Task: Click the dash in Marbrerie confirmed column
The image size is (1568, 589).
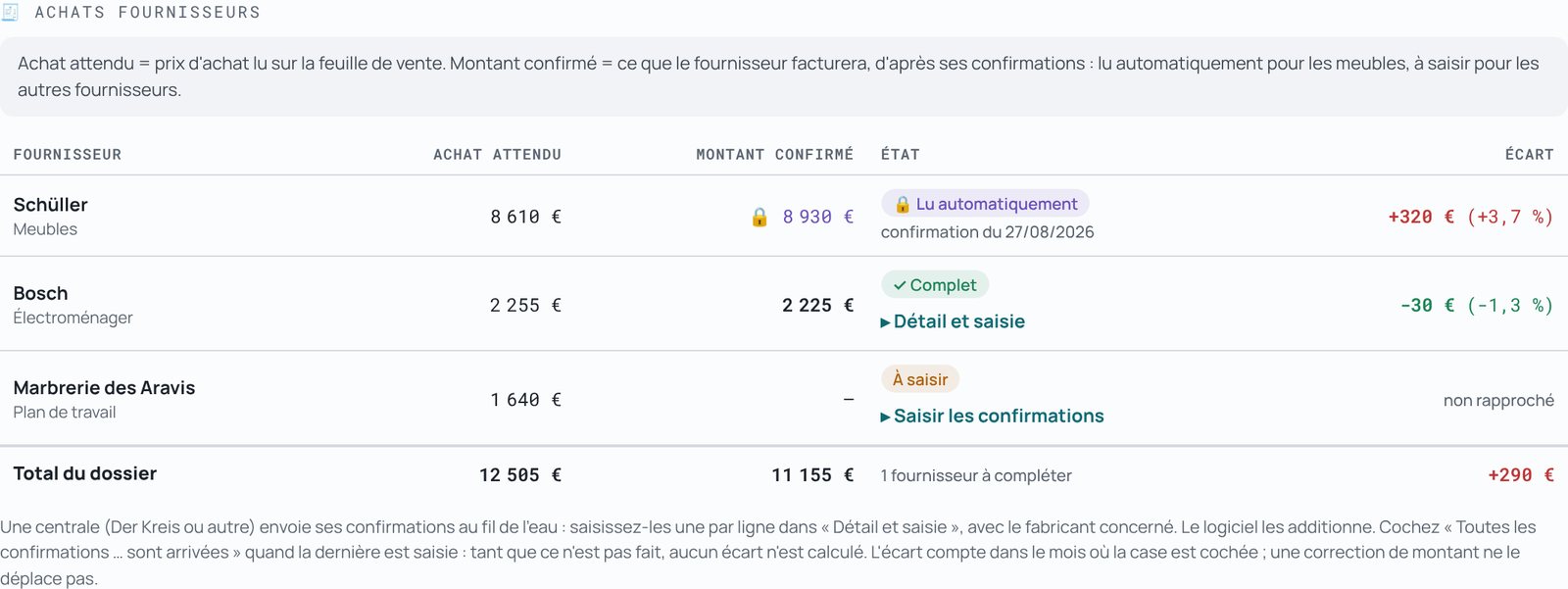Action: point(848,400)
